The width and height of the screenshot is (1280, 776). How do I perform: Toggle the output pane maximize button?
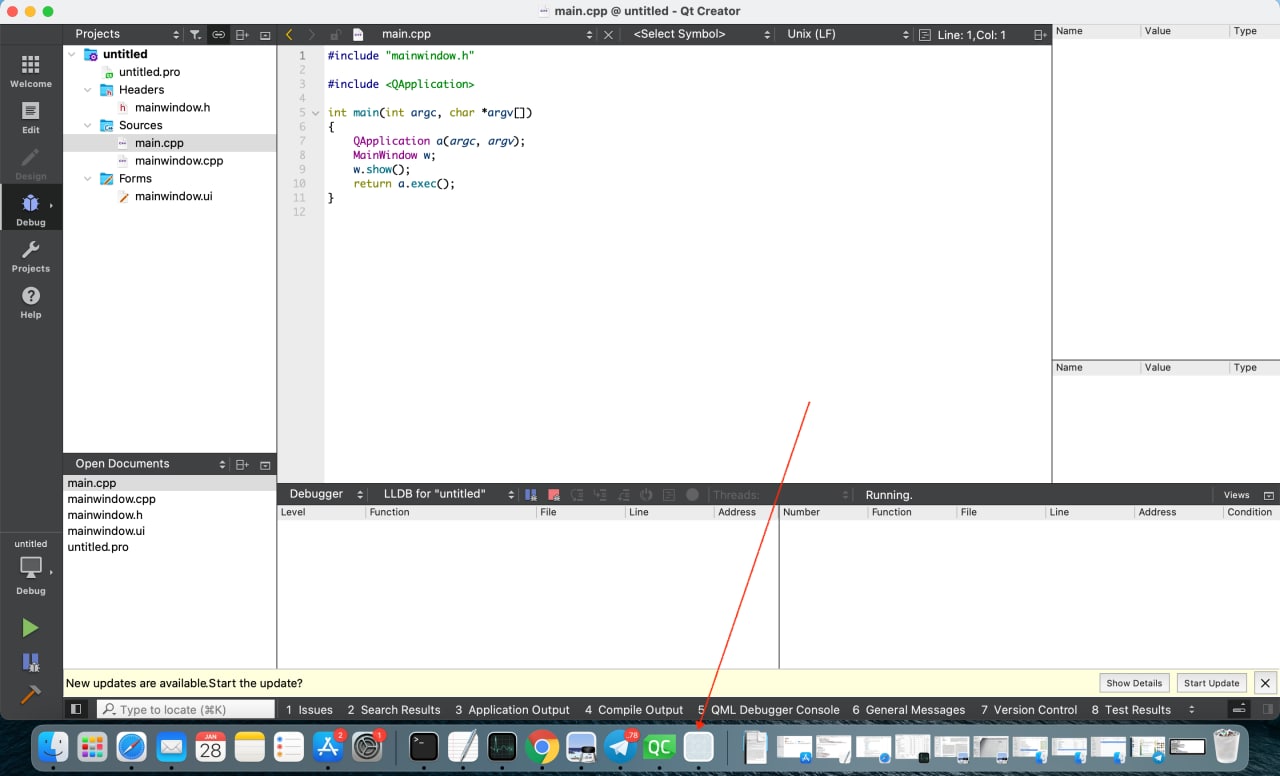click(1238, 709)
